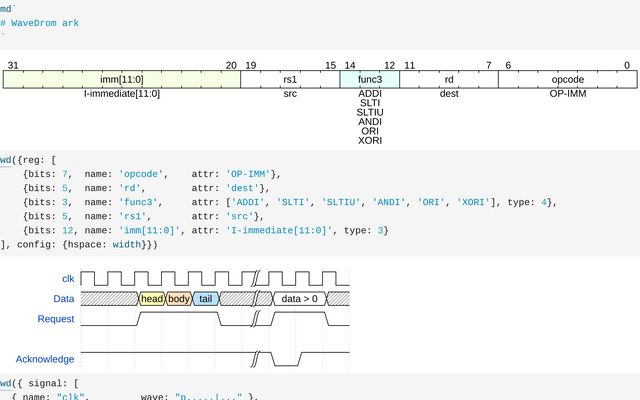The width and height of the screenshot is (640, 400).
Task: Click the OP-IMM label under the opcode field
Action: [x=568, y=93]
